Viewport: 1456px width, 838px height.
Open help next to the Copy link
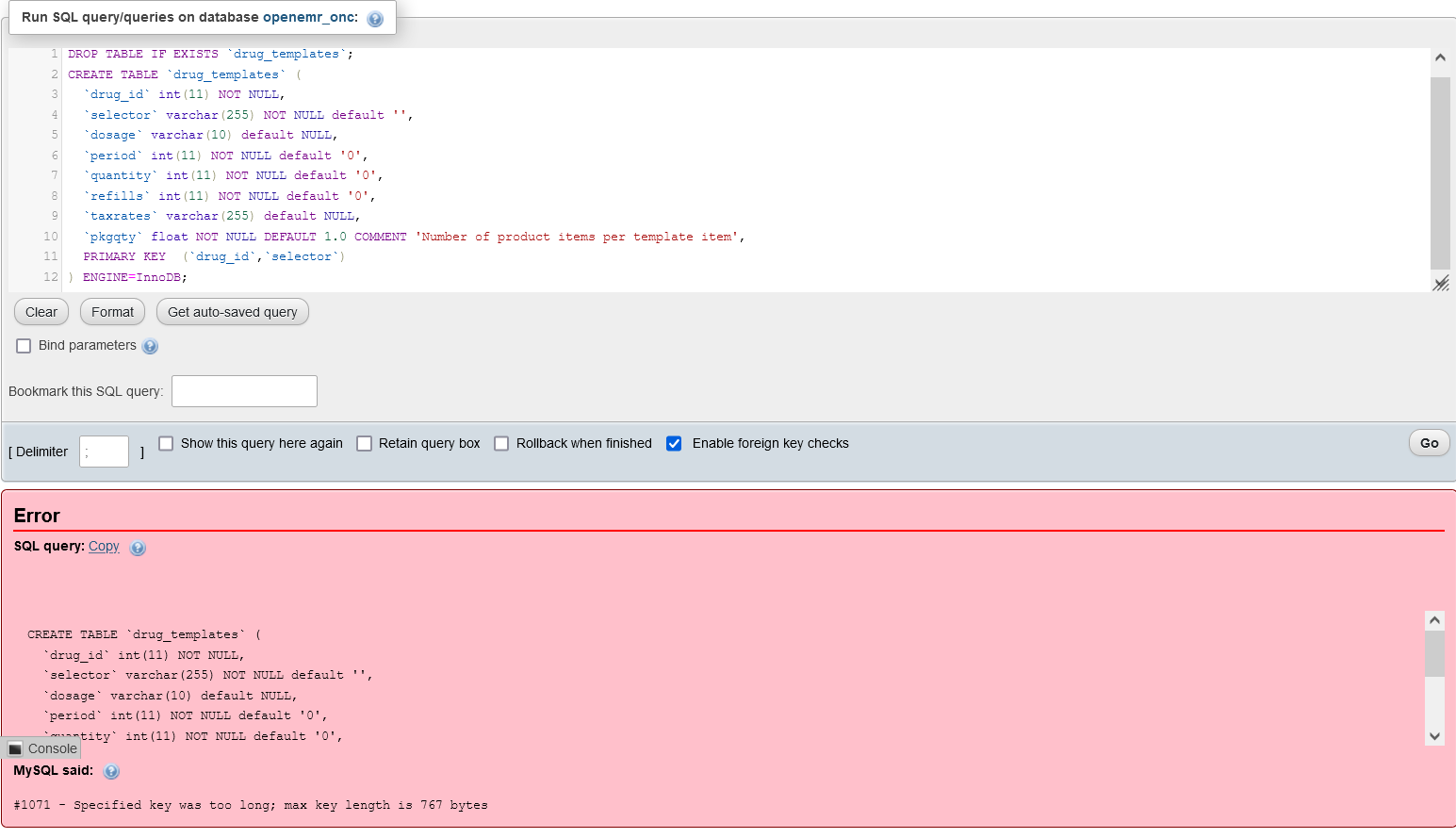pos(138,548)
